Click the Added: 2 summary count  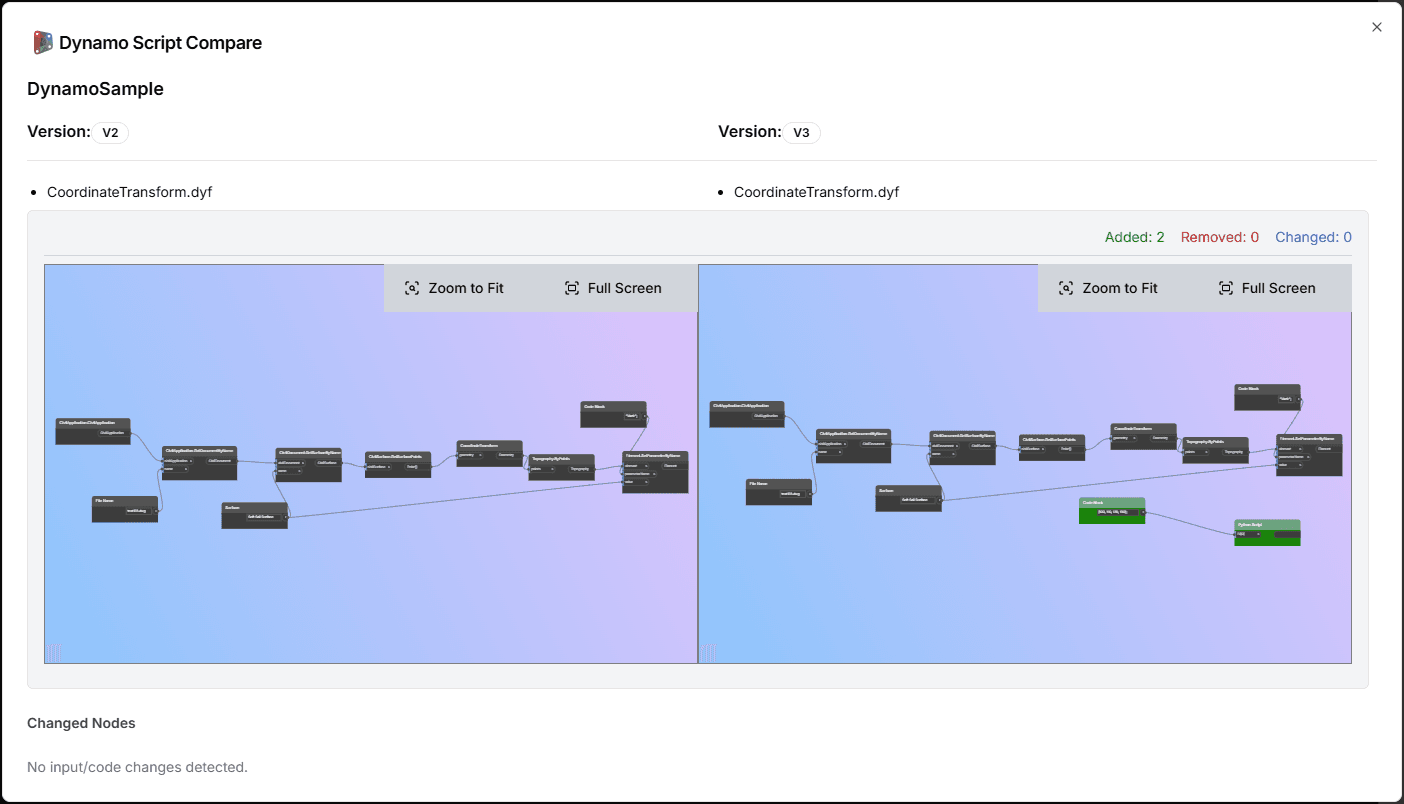pos(1134,237)
